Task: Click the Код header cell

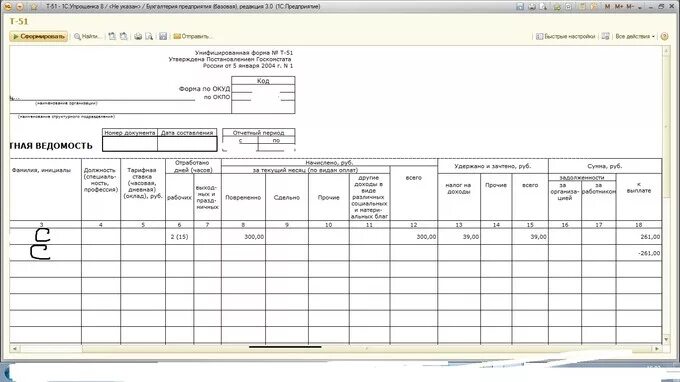Action: coord(263,81)
